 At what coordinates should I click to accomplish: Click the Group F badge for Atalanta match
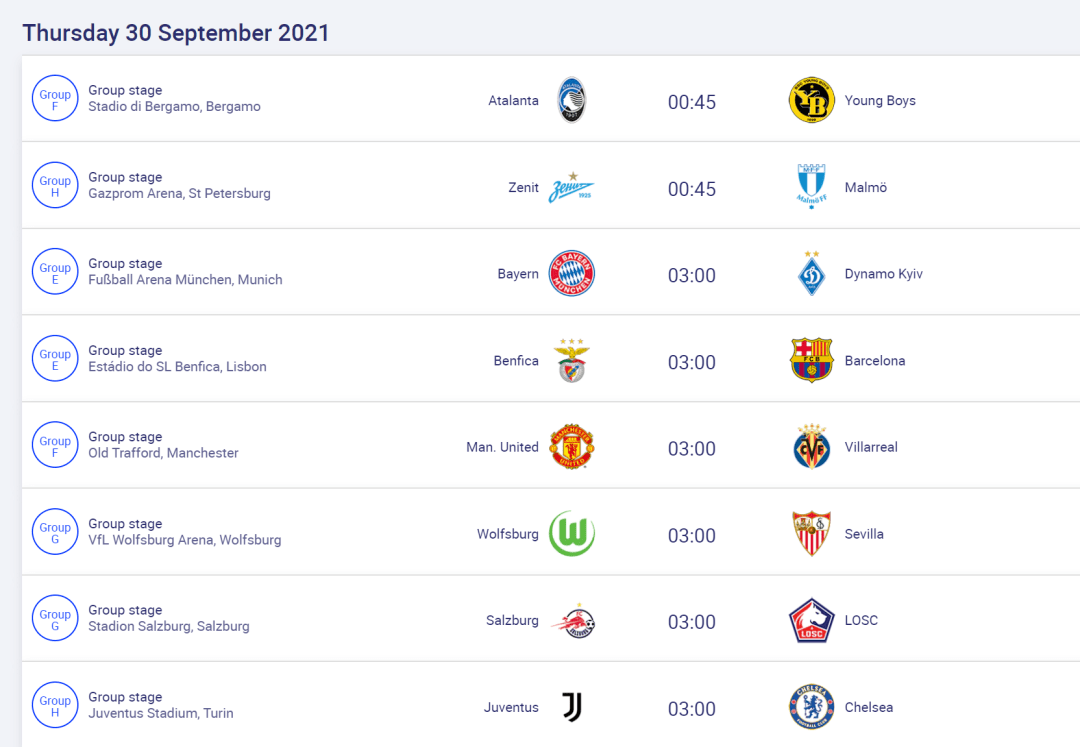55,98
